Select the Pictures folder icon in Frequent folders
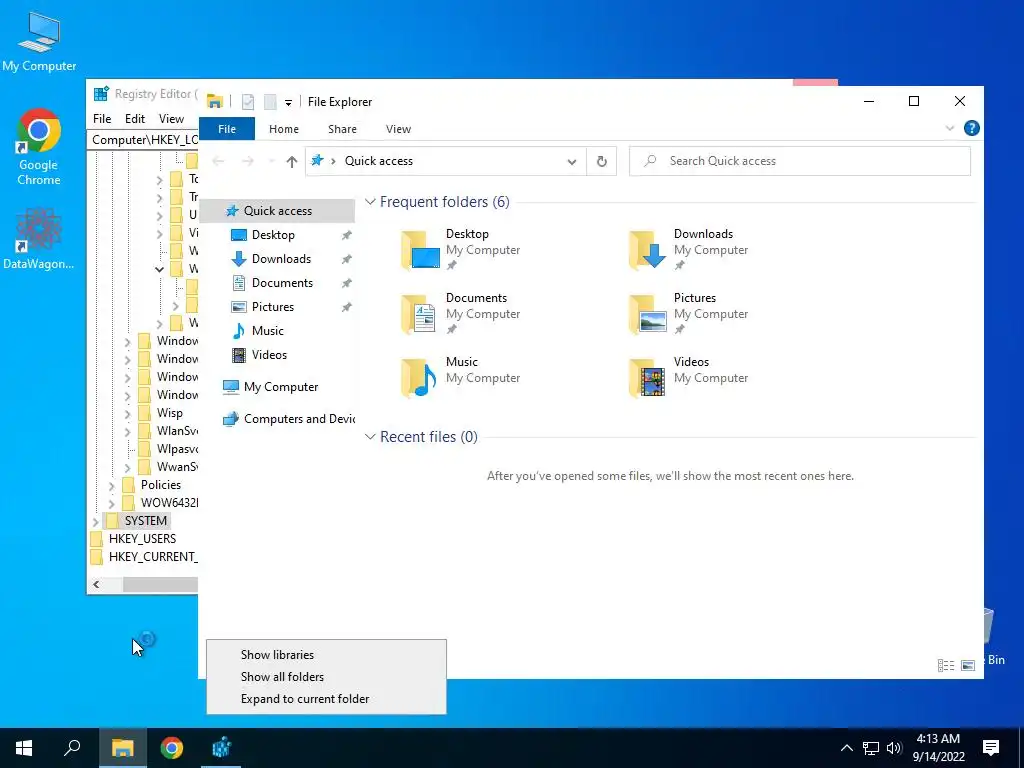This screenshot has width=1024, height=768. tap(647, 313)
